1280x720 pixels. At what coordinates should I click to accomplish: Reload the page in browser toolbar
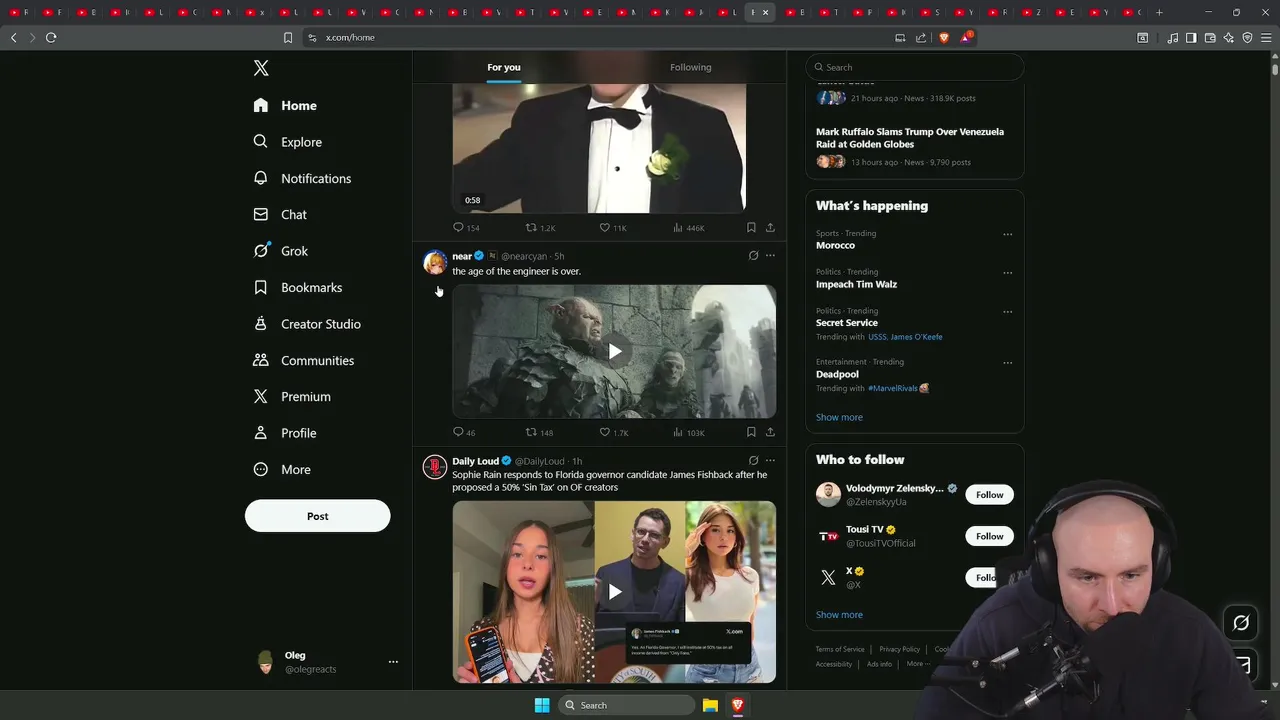point(51,37)
